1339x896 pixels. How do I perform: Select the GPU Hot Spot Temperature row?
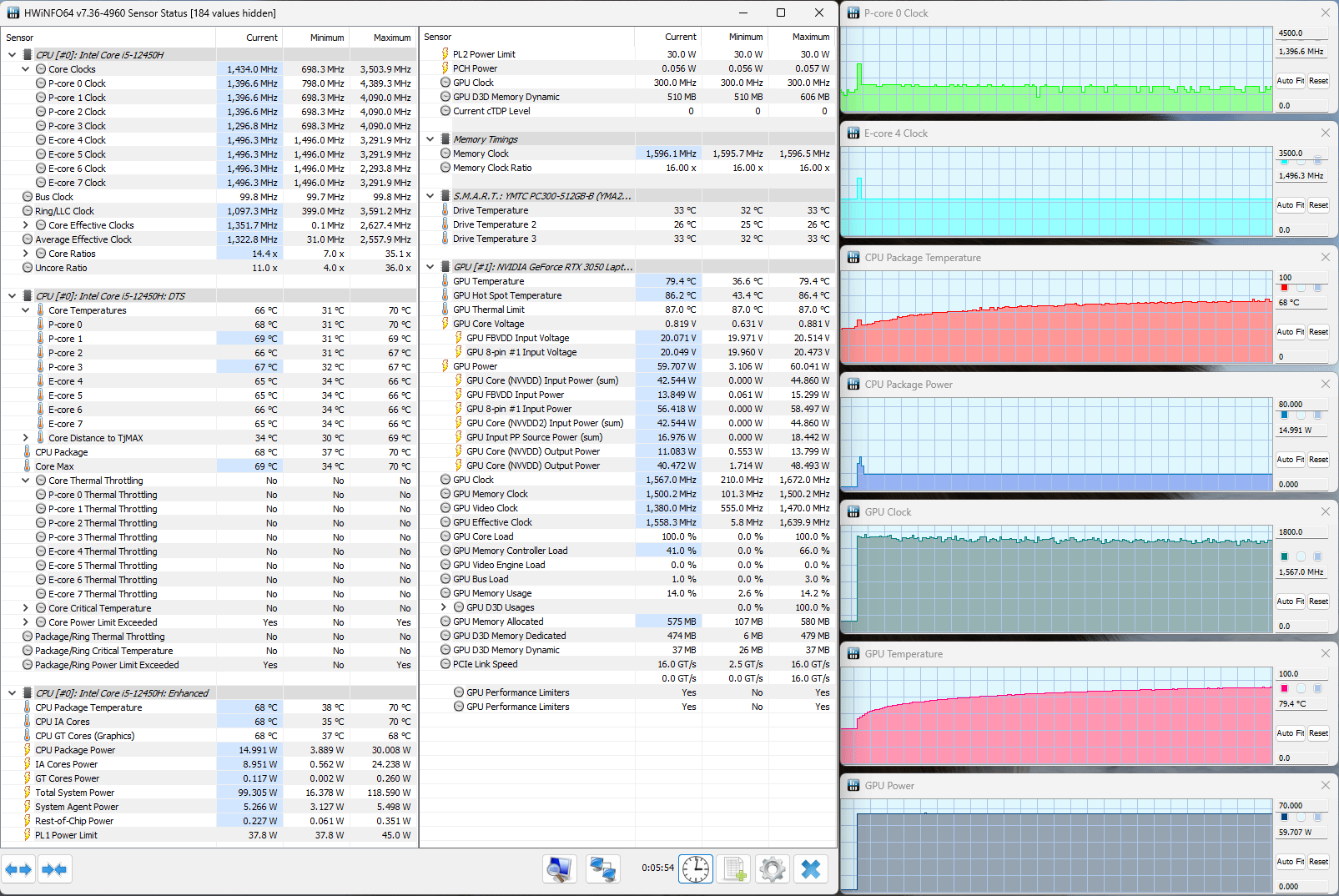coord(507,295)
